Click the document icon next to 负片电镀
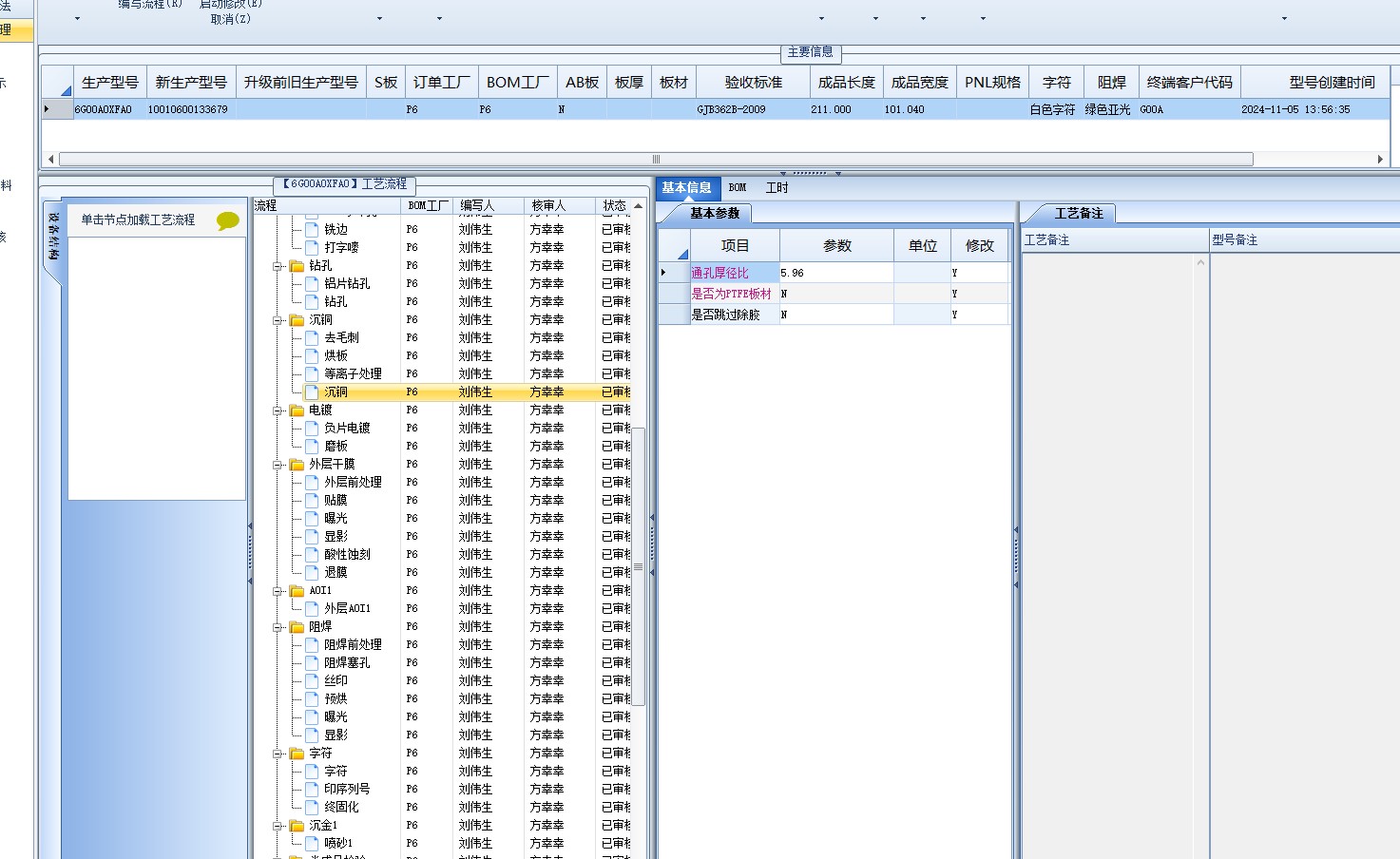Viewport: 1400px width, 859px height. click(312, 428)
